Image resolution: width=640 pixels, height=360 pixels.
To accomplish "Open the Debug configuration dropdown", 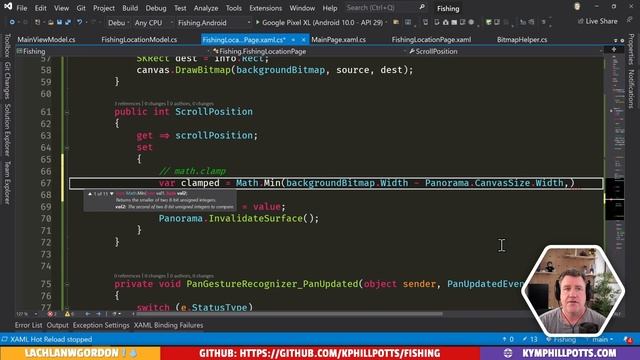I will [118, 23].
